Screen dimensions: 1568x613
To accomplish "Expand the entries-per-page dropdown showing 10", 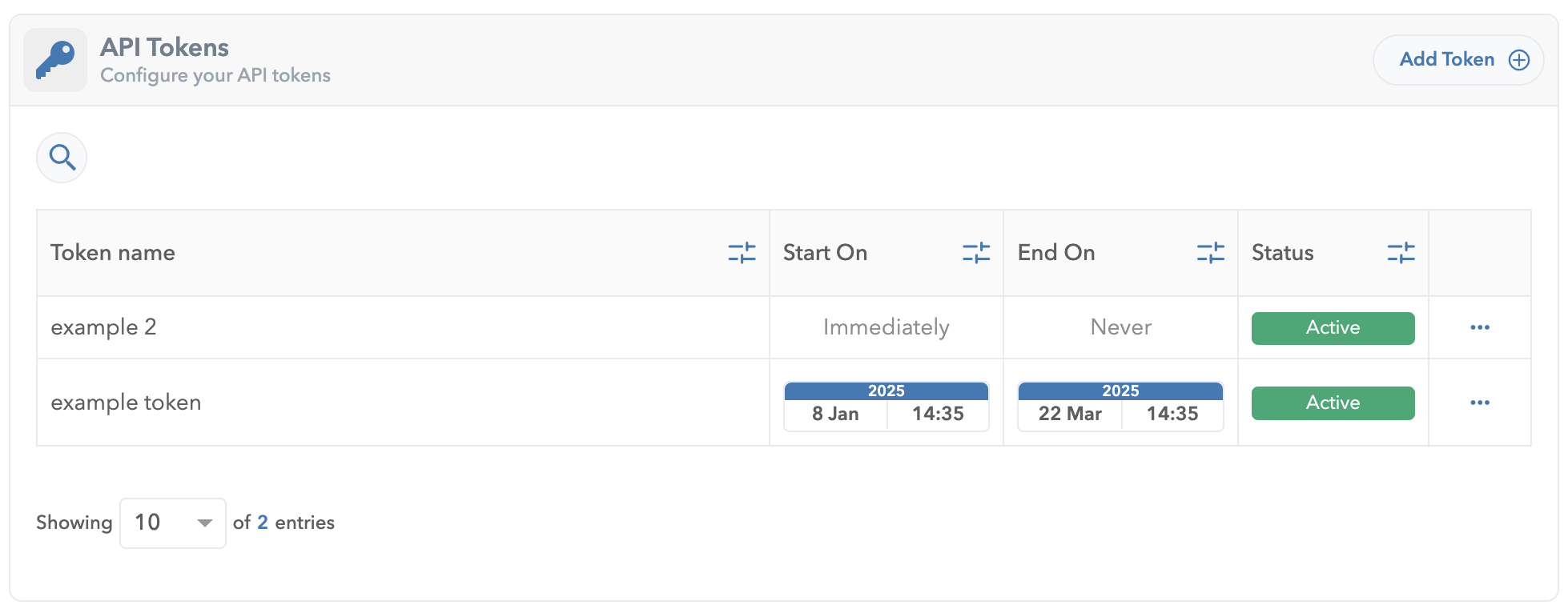I will (172, 523).
